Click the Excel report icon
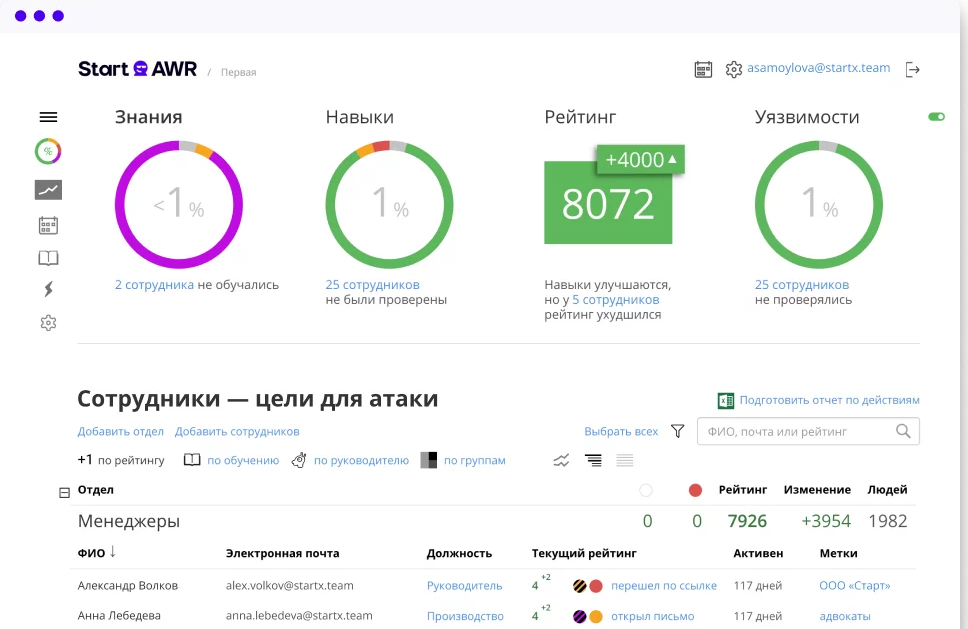 [x=726, y=401]
